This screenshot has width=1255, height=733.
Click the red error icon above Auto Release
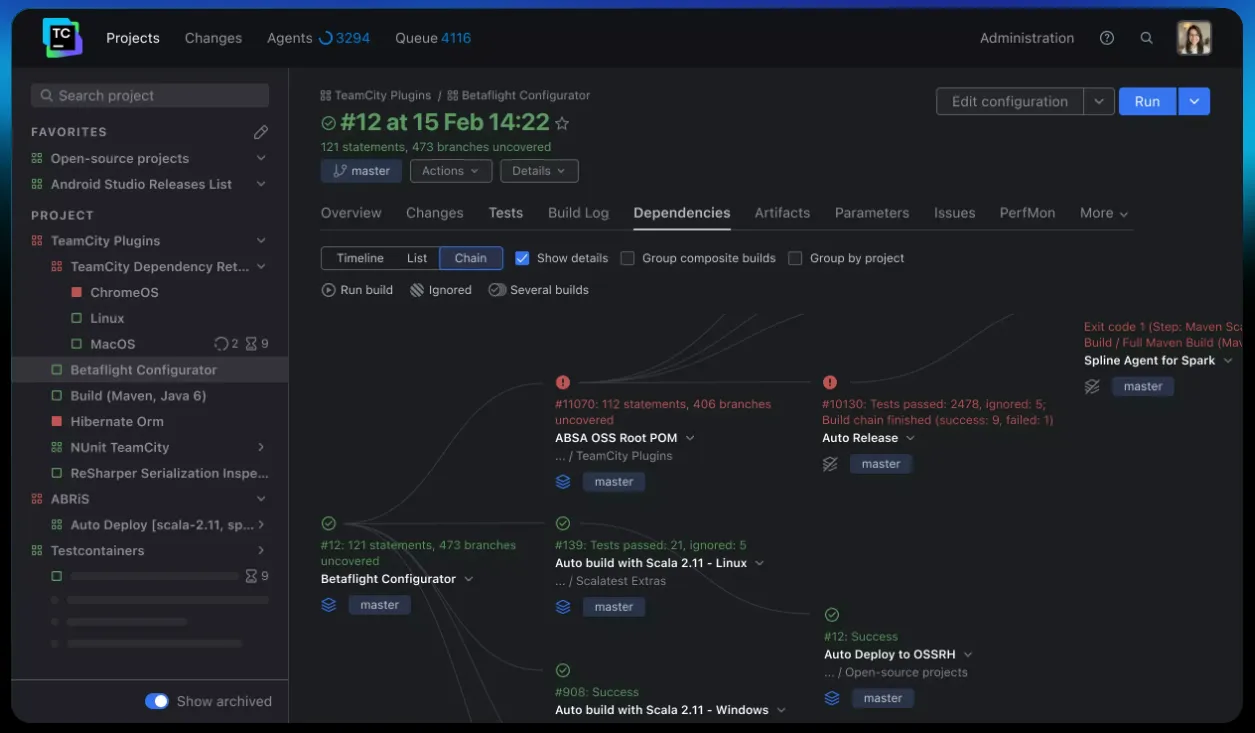tap(830, 382)
